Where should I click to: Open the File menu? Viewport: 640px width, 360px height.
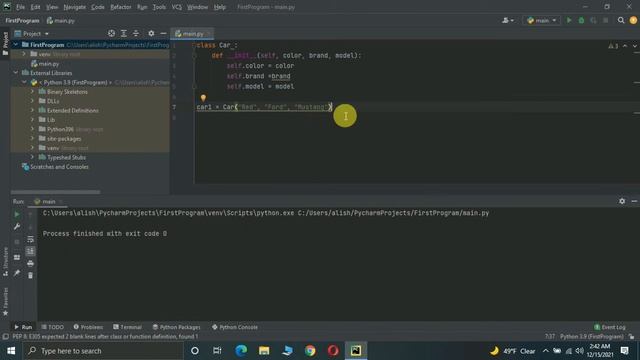(x=20, y=7)
